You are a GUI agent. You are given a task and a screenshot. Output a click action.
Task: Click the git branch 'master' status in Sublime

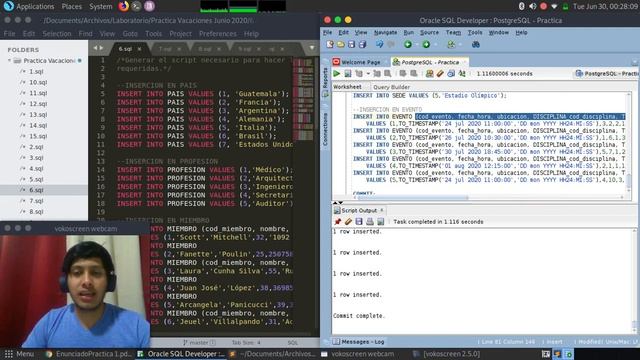[x=199, y=342]
